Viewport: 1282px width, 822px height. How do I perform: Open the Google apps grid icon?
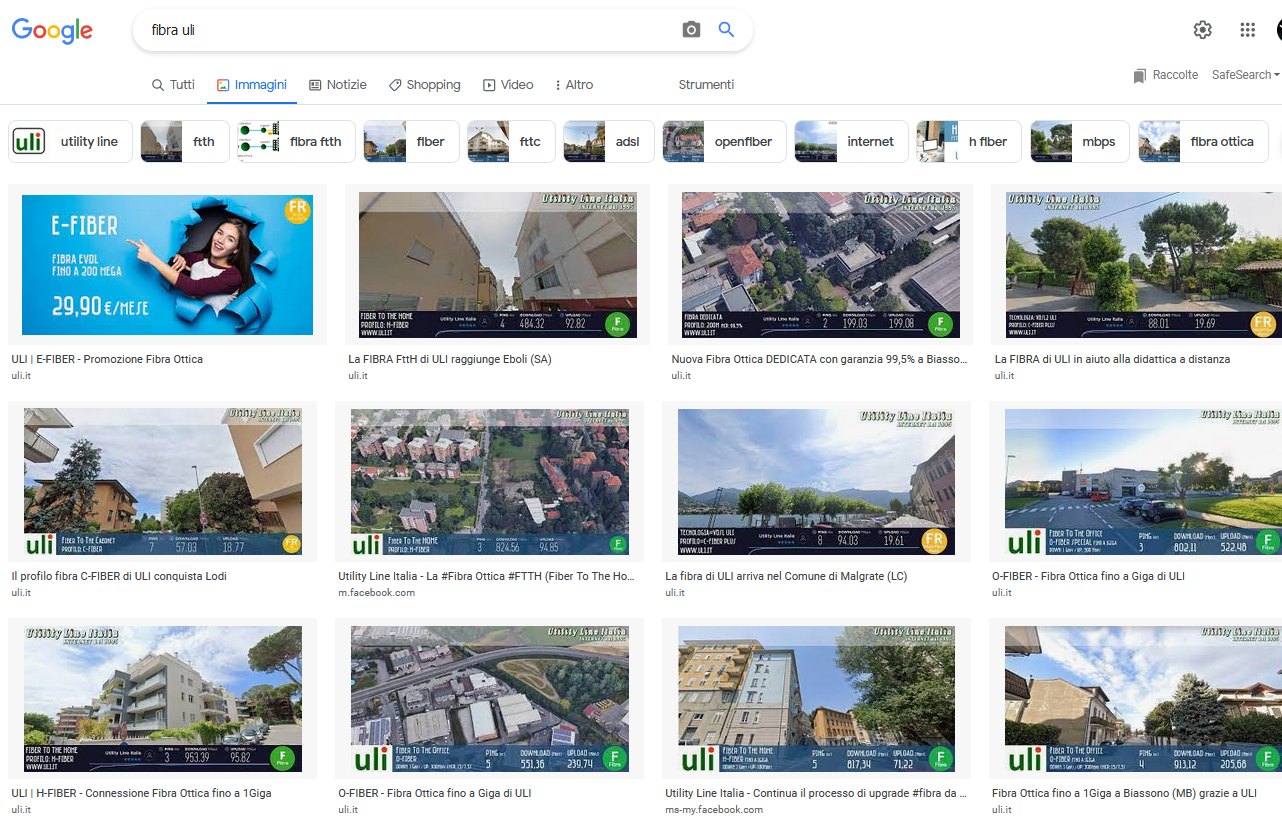click(x=1247, y=30)
